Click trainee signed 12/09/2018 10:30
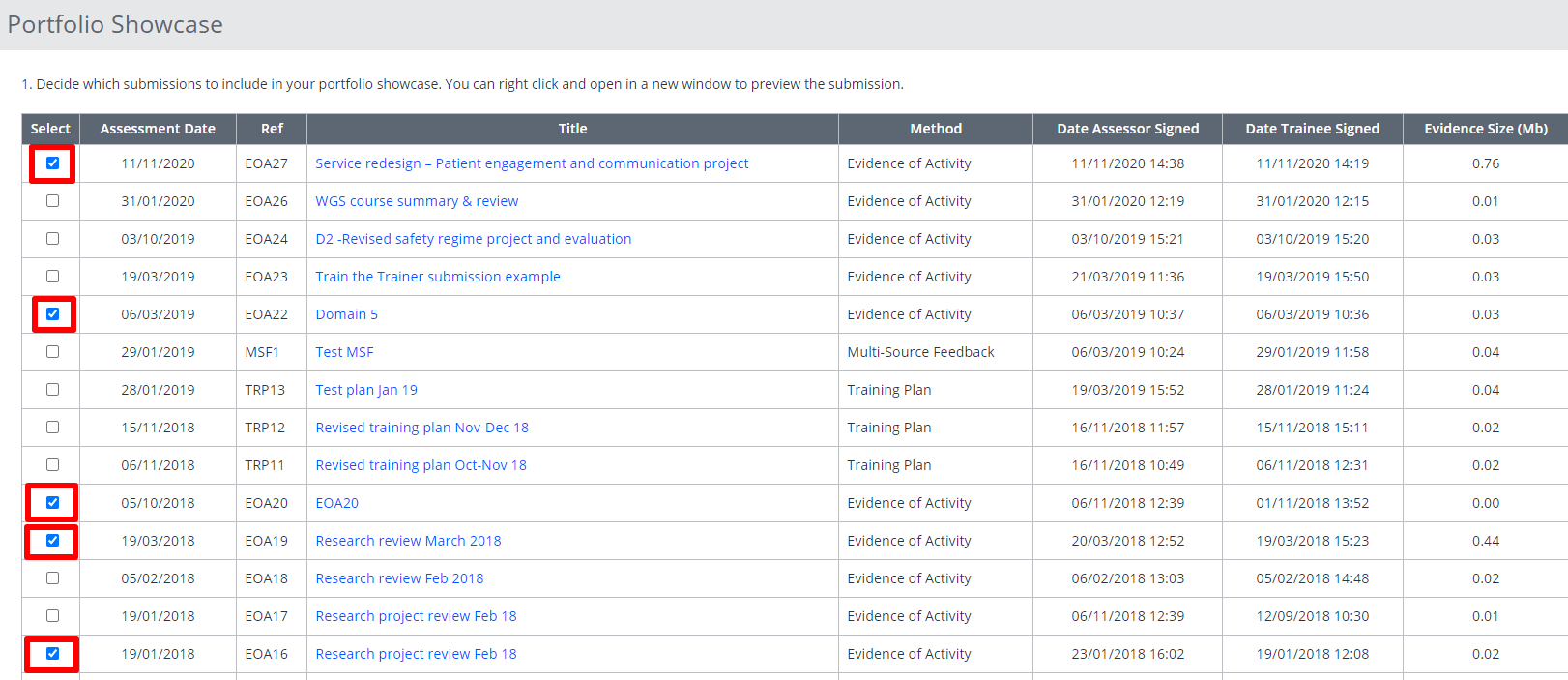The image size is (1568, 680). pos(1312,616)
